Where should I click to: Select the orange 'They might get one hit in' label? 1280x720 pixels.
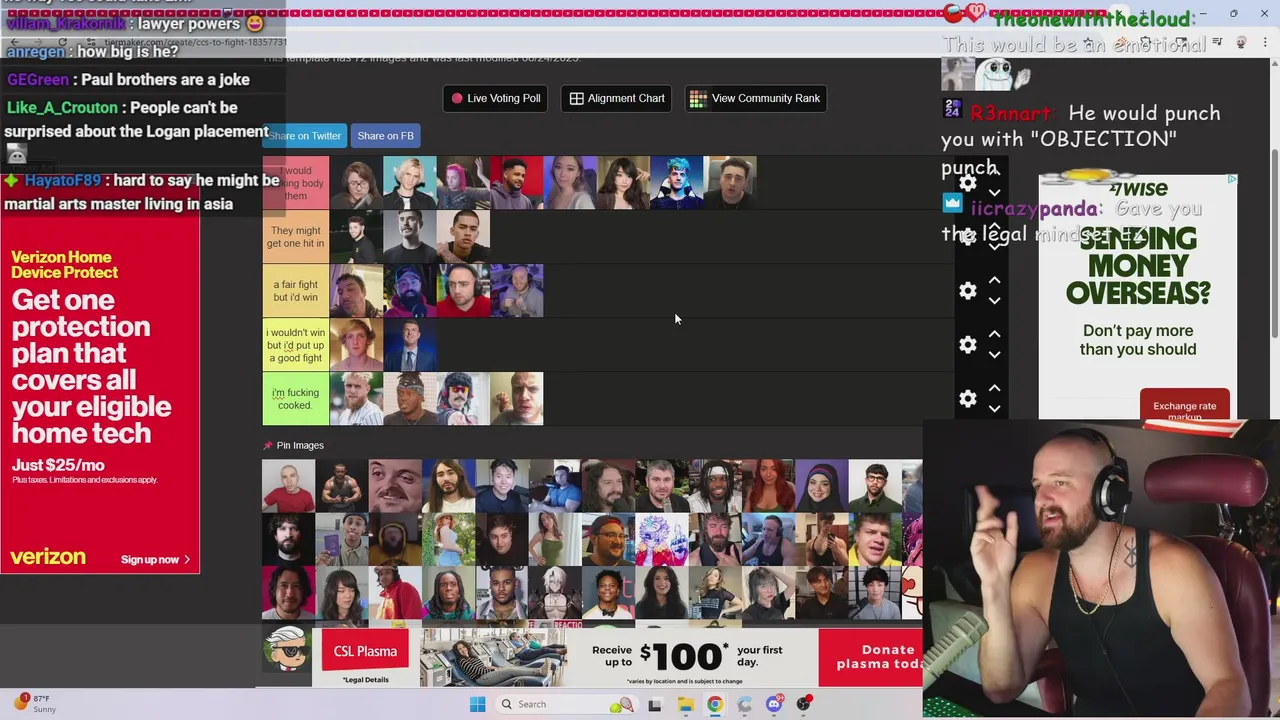(295, 237)
